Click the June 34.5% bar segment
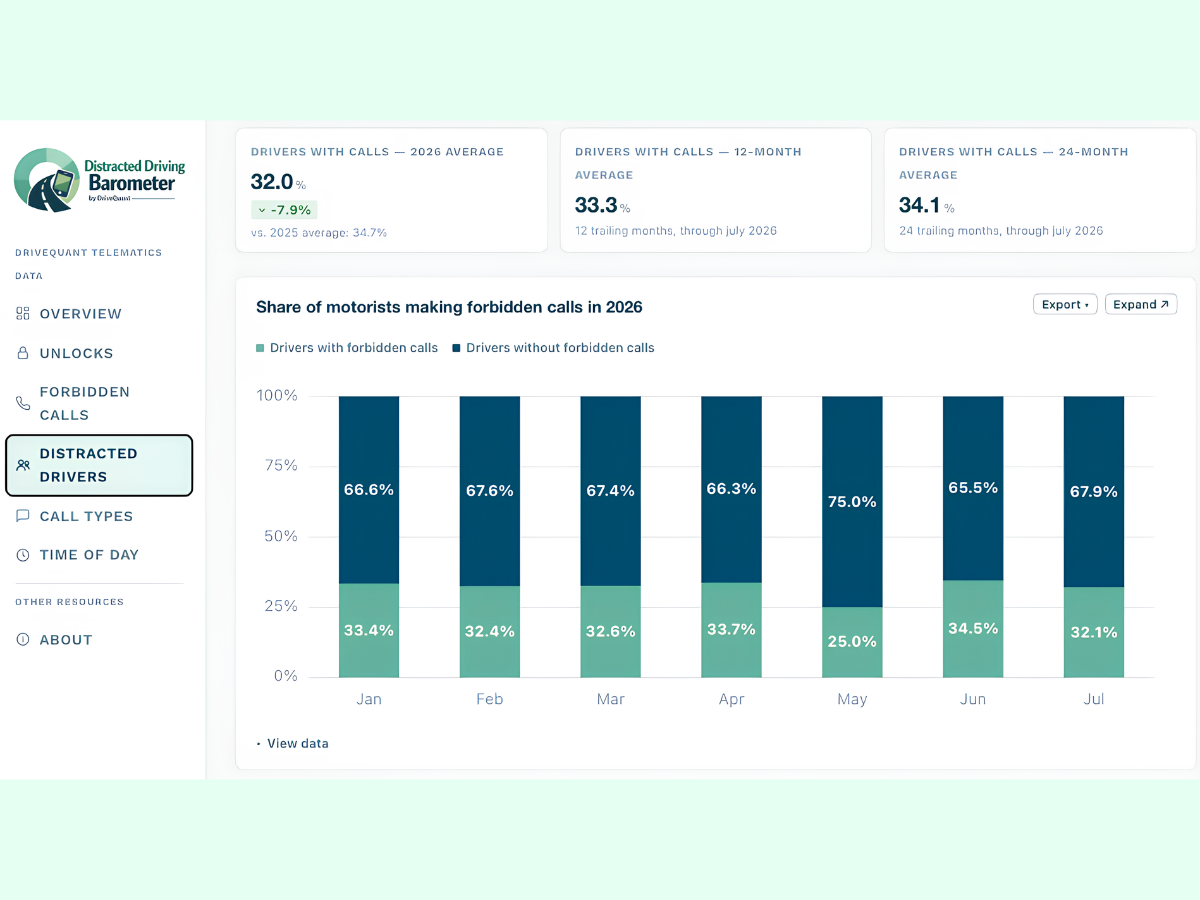 [973, 628]
